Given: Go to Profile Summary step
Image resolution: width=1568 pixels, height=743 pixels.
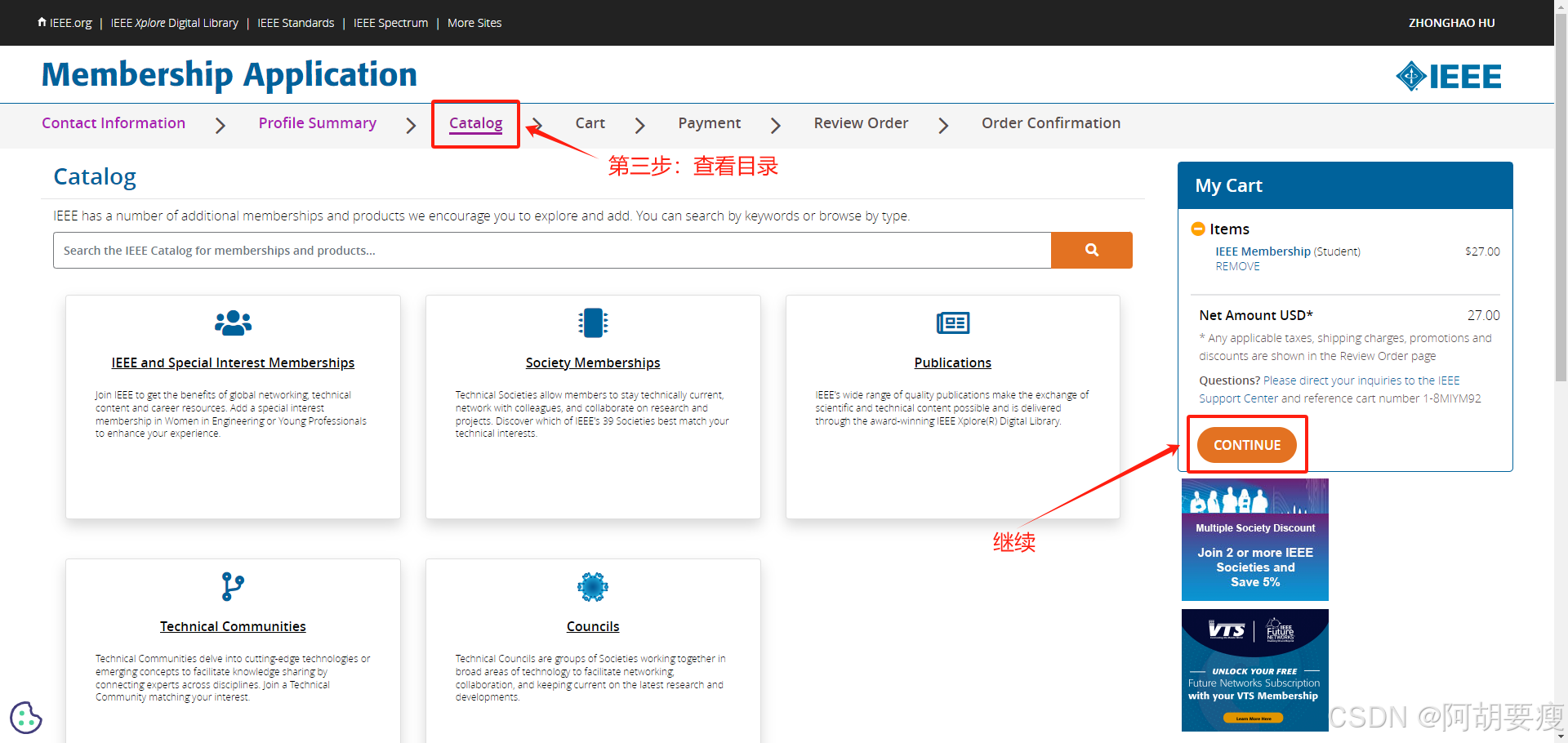Looking at the screenshot, I should pos(318,123).
